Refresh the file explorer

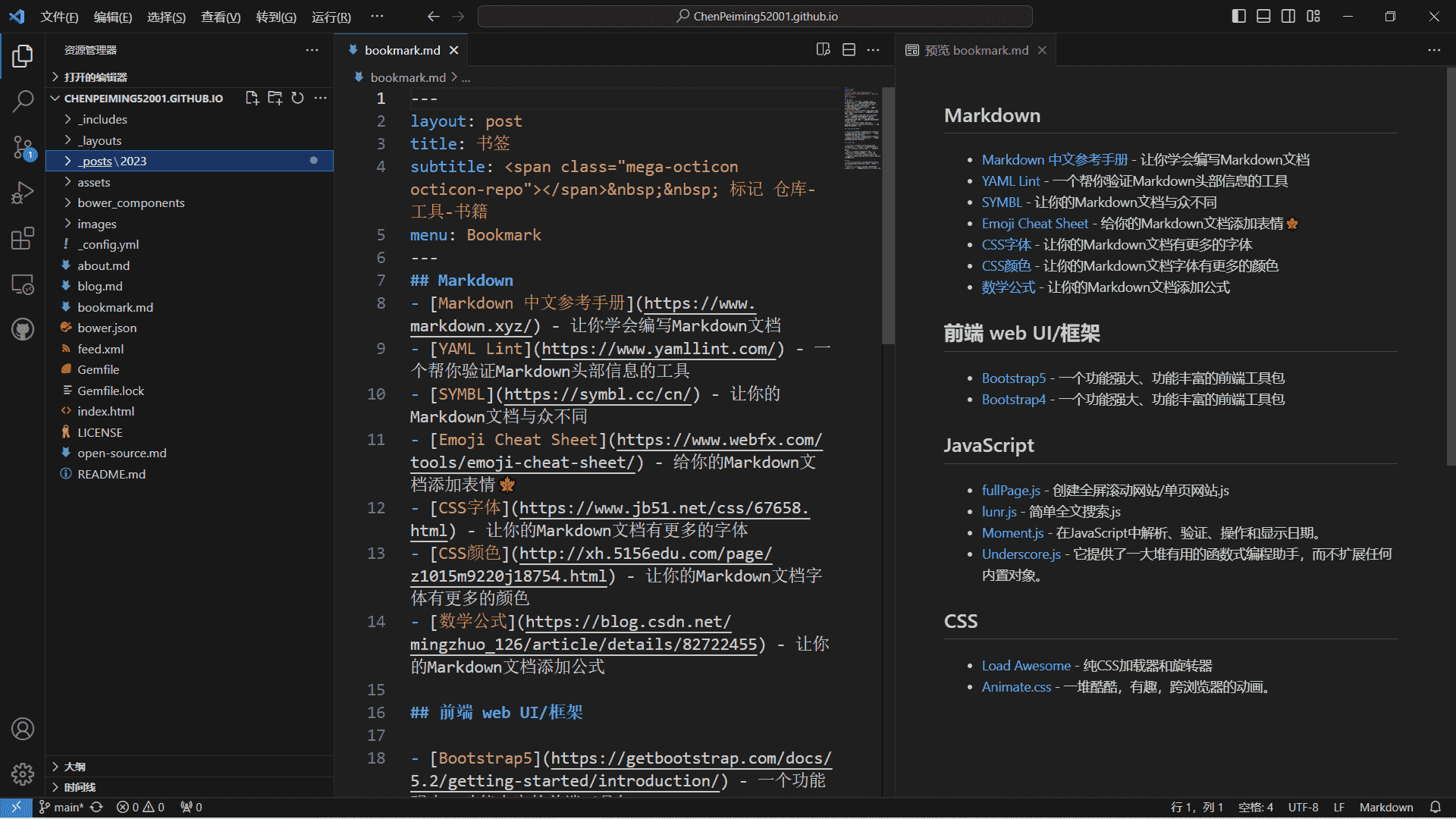298,98
